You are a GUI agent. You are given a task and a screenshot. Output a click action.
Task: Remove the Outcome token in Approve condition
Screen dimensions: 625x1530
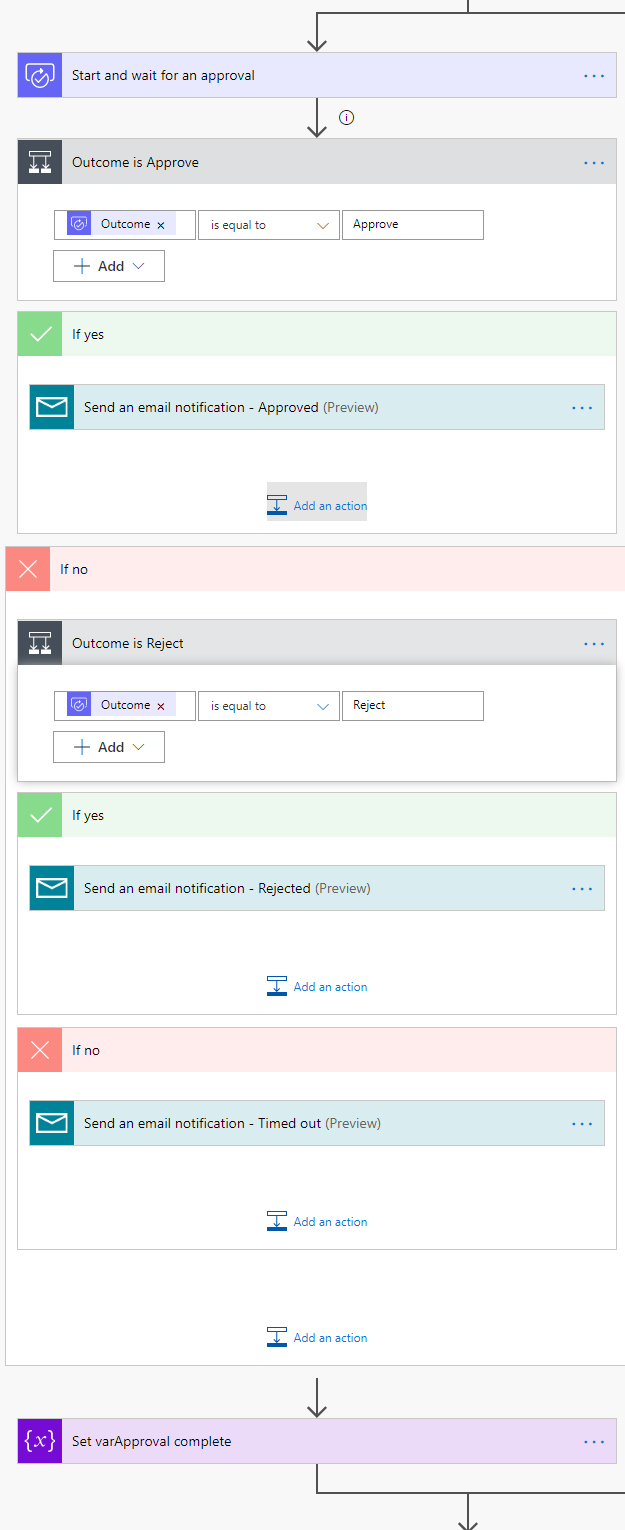[x=161, y=225]
